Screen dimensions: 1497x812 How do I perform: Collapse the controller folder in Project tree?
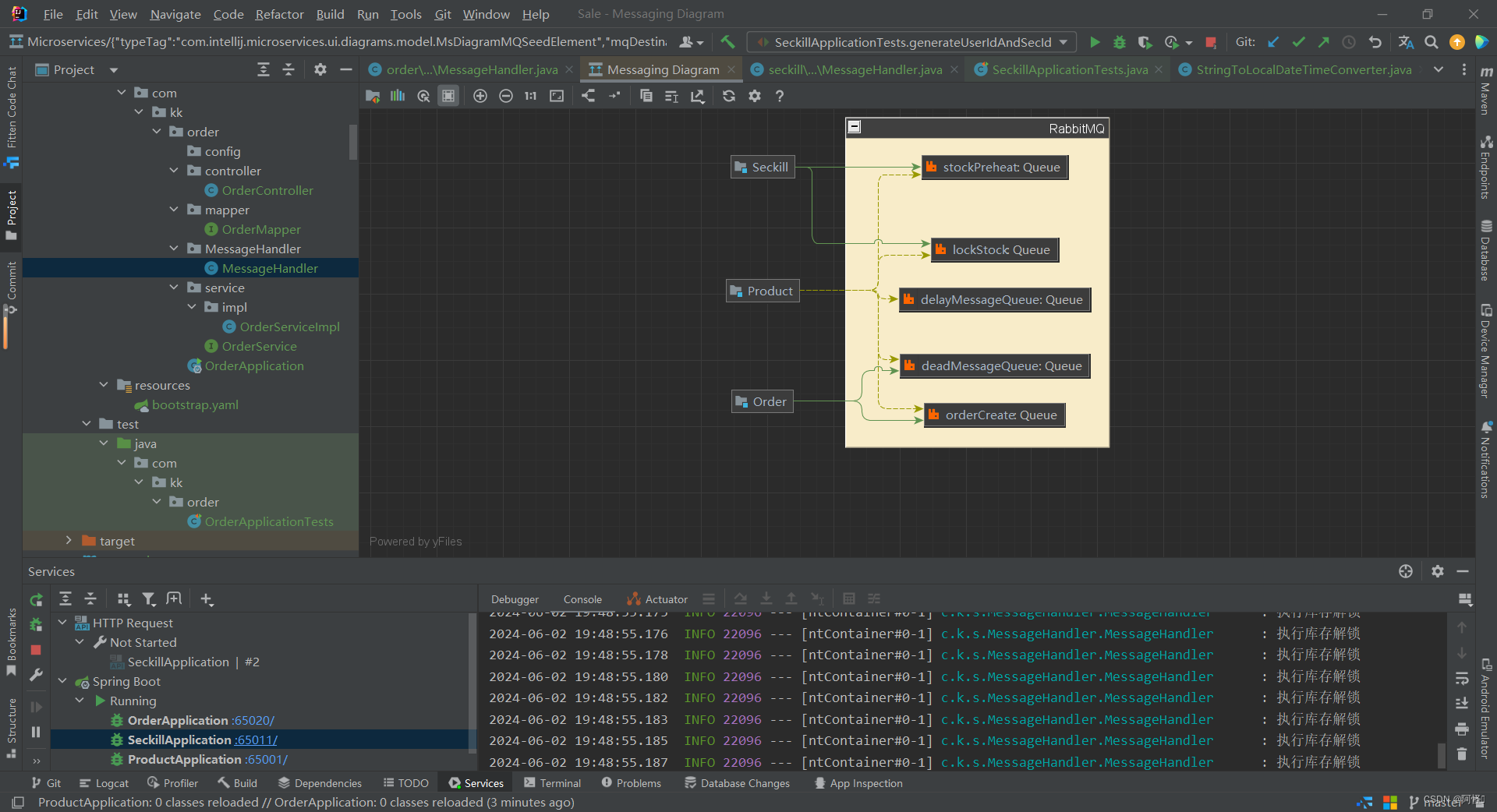click(173, 171)
